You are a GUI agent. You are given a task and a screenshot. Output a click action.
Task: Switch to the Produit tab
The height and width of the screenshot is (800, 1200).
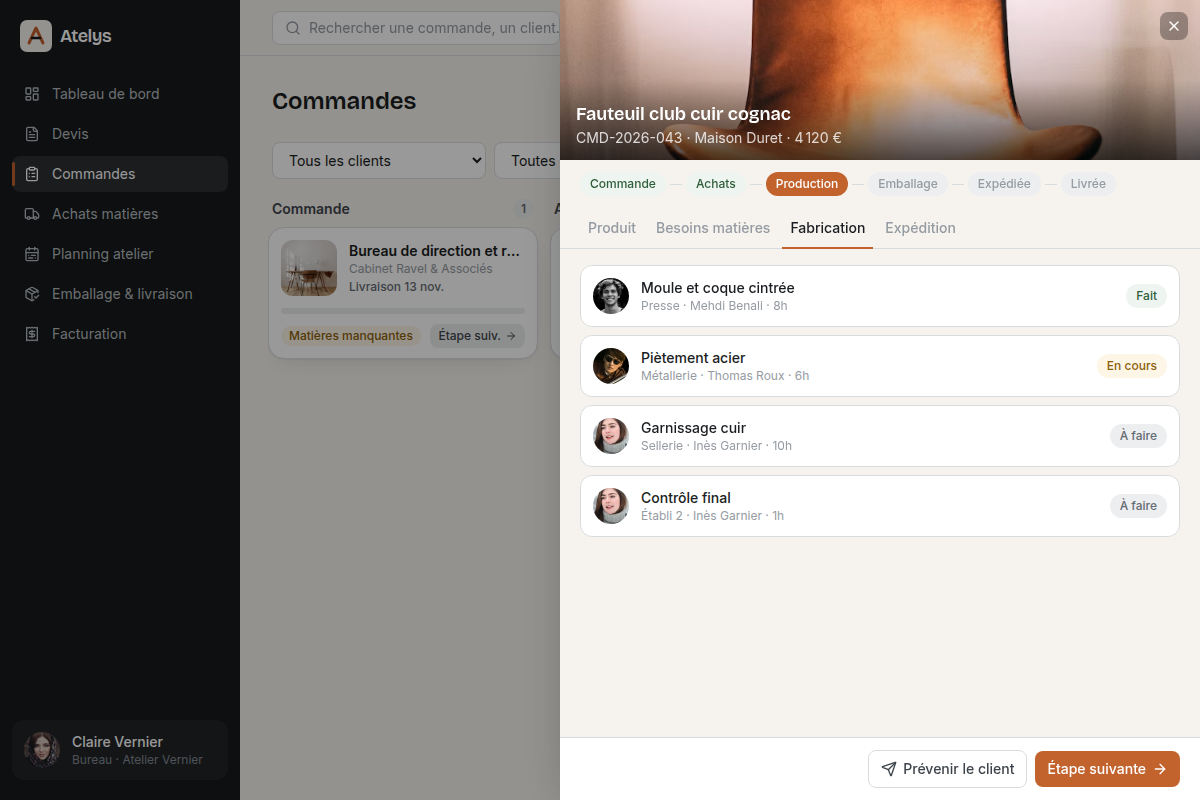tap(612, 228)
